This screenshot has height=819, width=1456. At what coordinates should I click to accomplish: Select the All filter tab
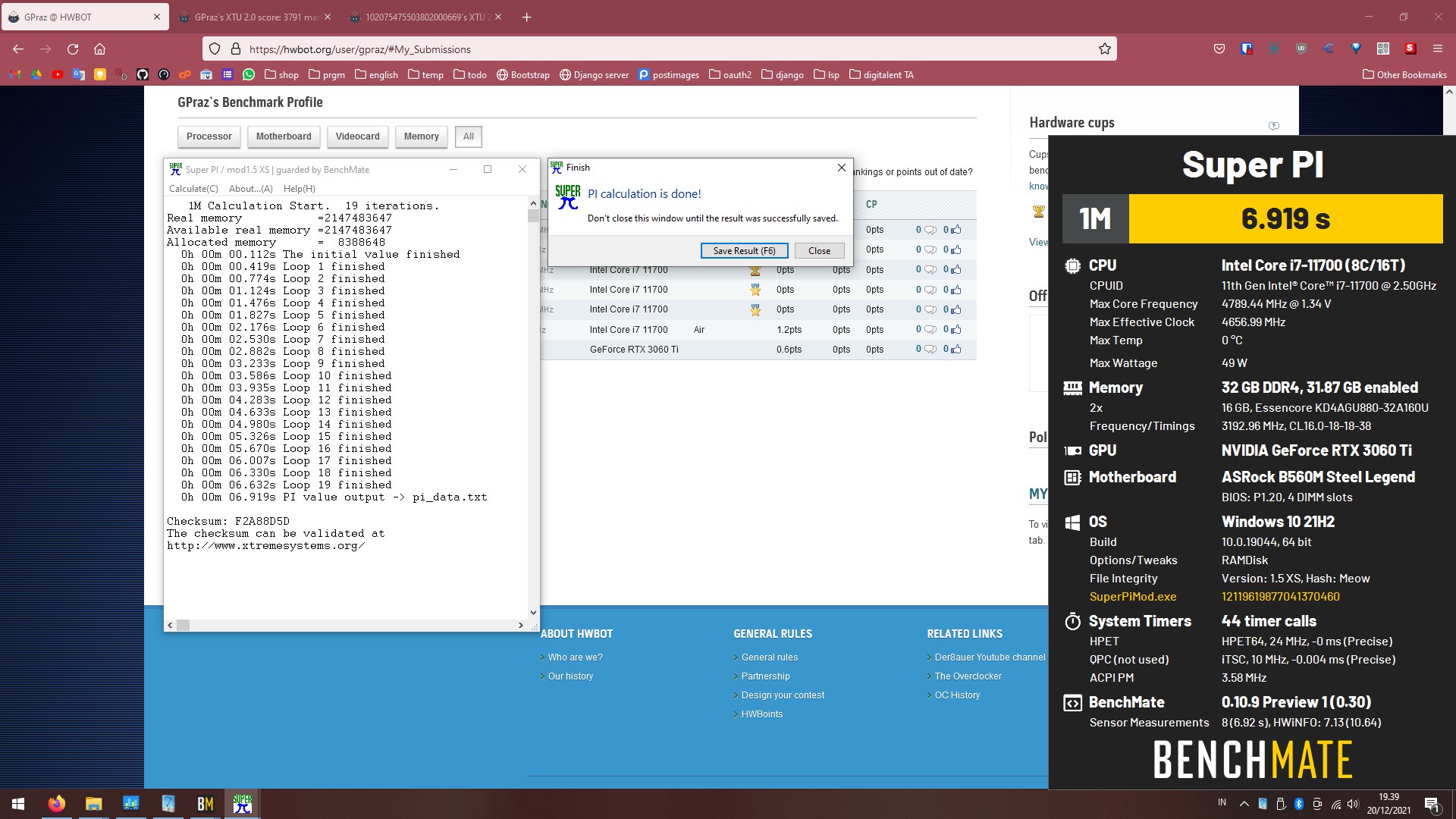[x=469, y=136]
